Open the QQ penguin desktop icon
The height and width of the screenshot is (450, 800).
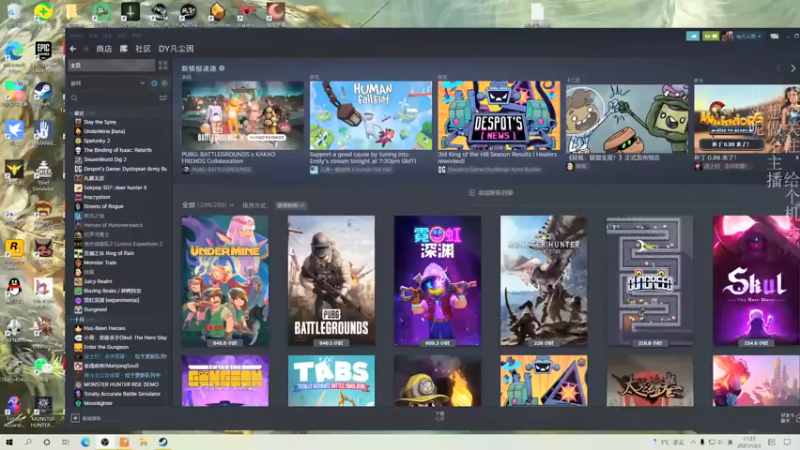14,287
